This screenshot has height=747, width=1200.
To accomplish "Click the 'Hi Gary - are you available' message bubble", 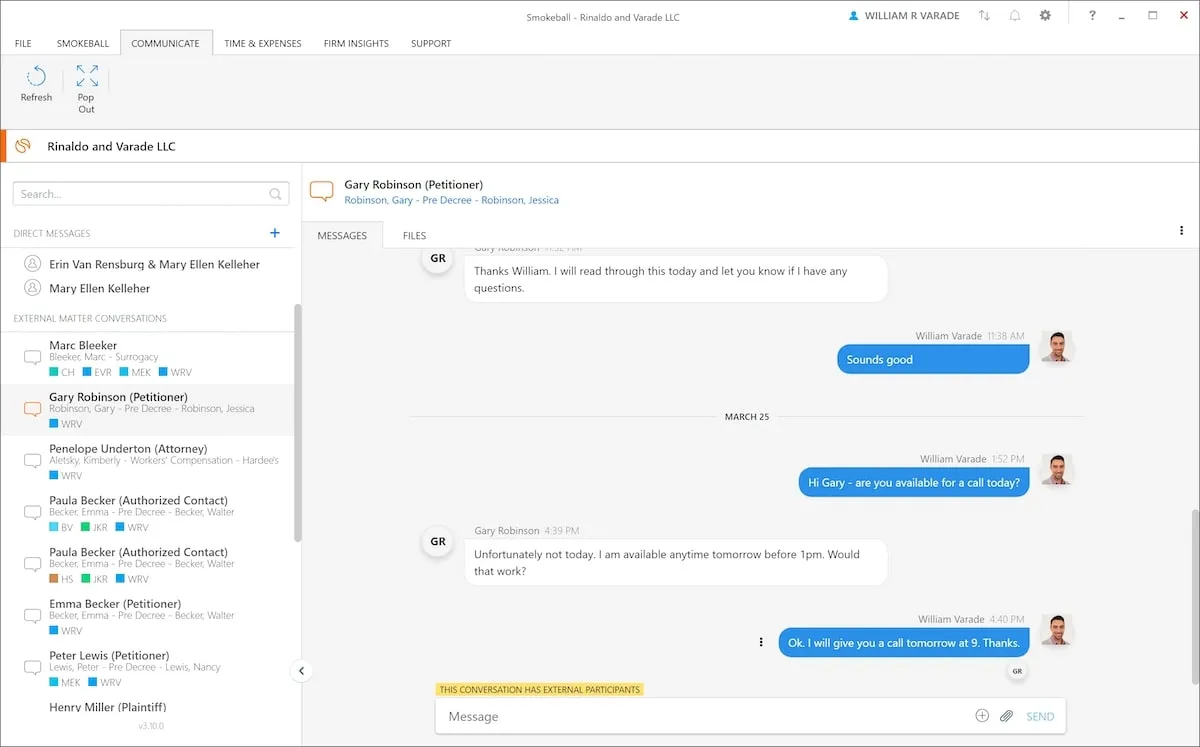I will click(913, 482).
